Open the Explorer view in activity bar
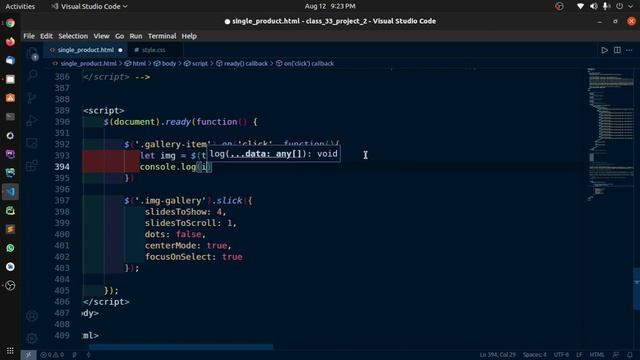The height and width of the screenshot is (360, 640). 32,53
